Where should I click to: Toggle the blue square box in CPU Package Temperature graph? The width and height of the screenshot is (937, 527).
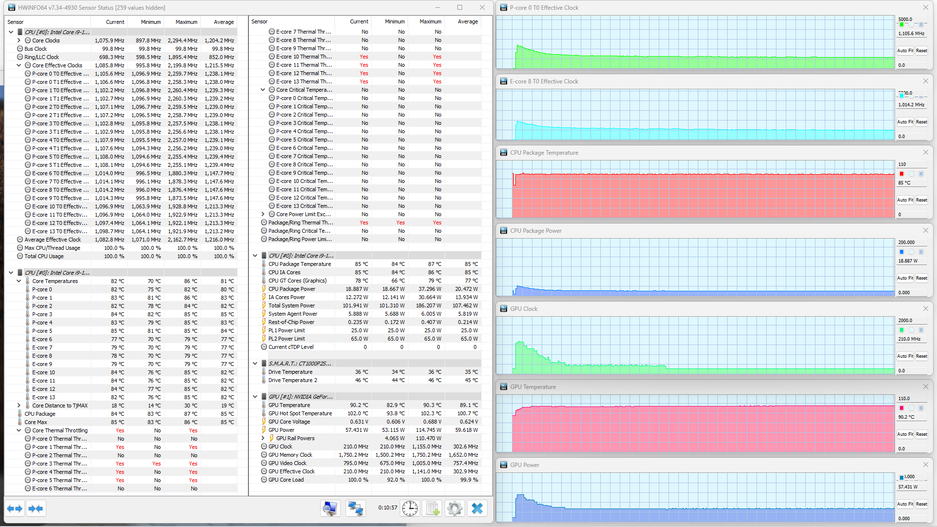coord(921,174)
